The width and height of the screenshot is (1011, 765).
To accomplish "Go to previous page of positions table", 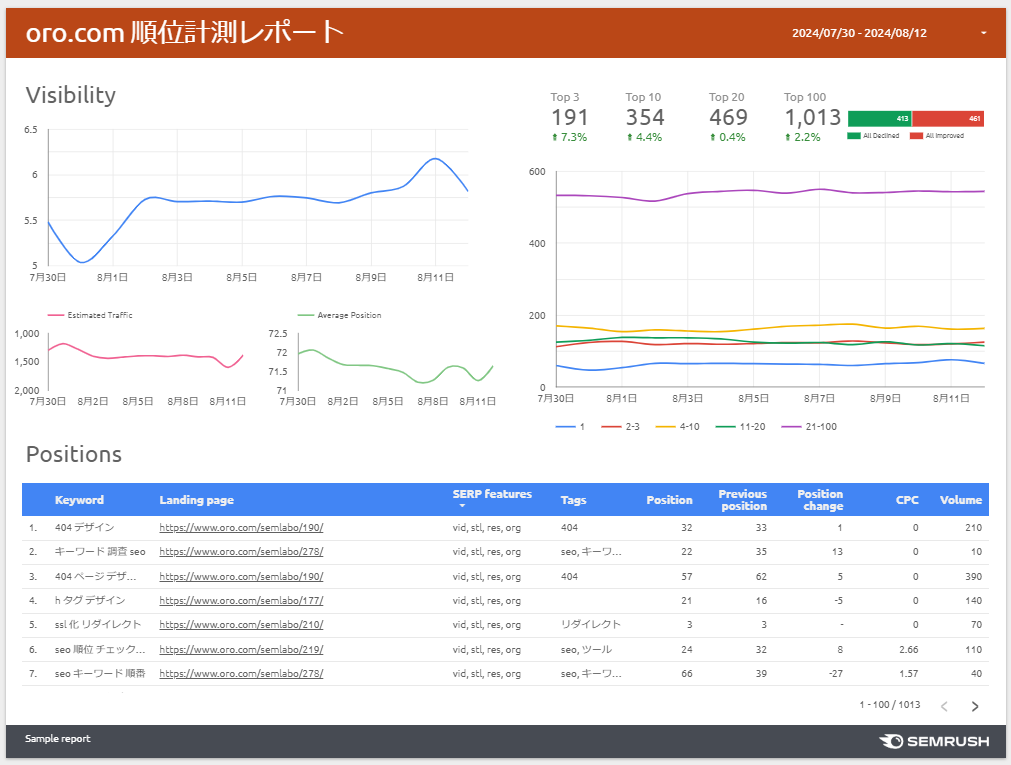I will (944, 706).
